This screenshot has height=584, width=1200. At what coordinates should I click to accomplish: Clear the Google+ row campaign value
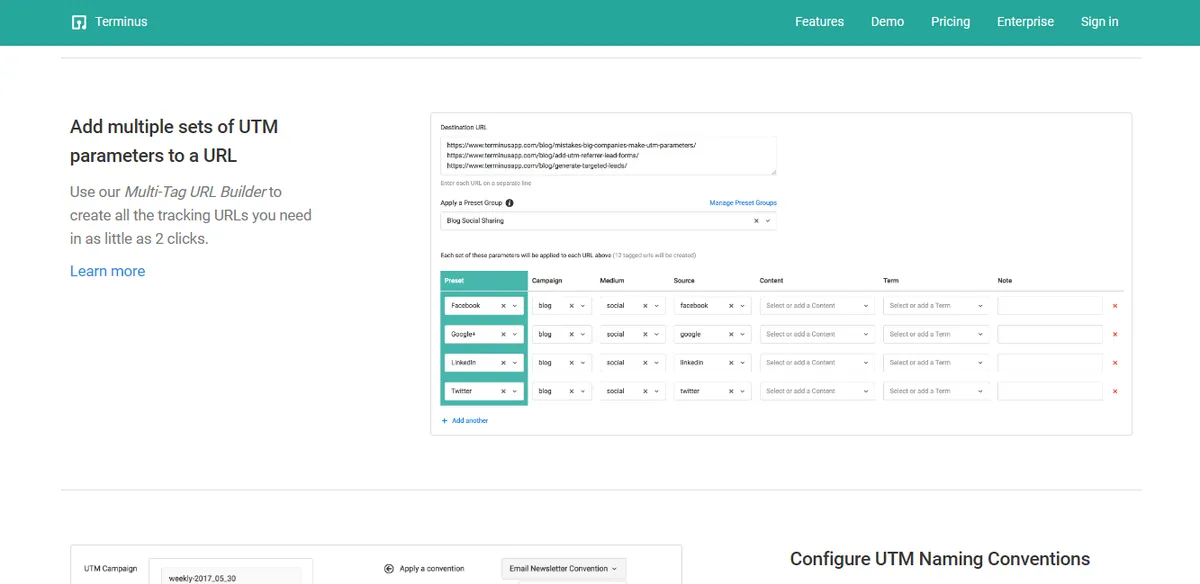pos(571,334)
